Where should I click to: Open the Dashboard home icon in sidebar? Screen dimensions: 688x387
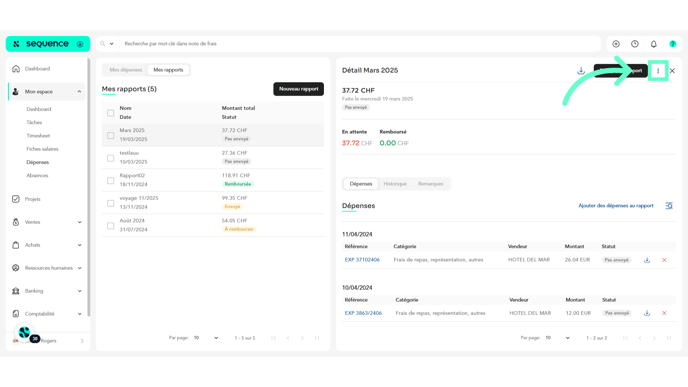16,68
